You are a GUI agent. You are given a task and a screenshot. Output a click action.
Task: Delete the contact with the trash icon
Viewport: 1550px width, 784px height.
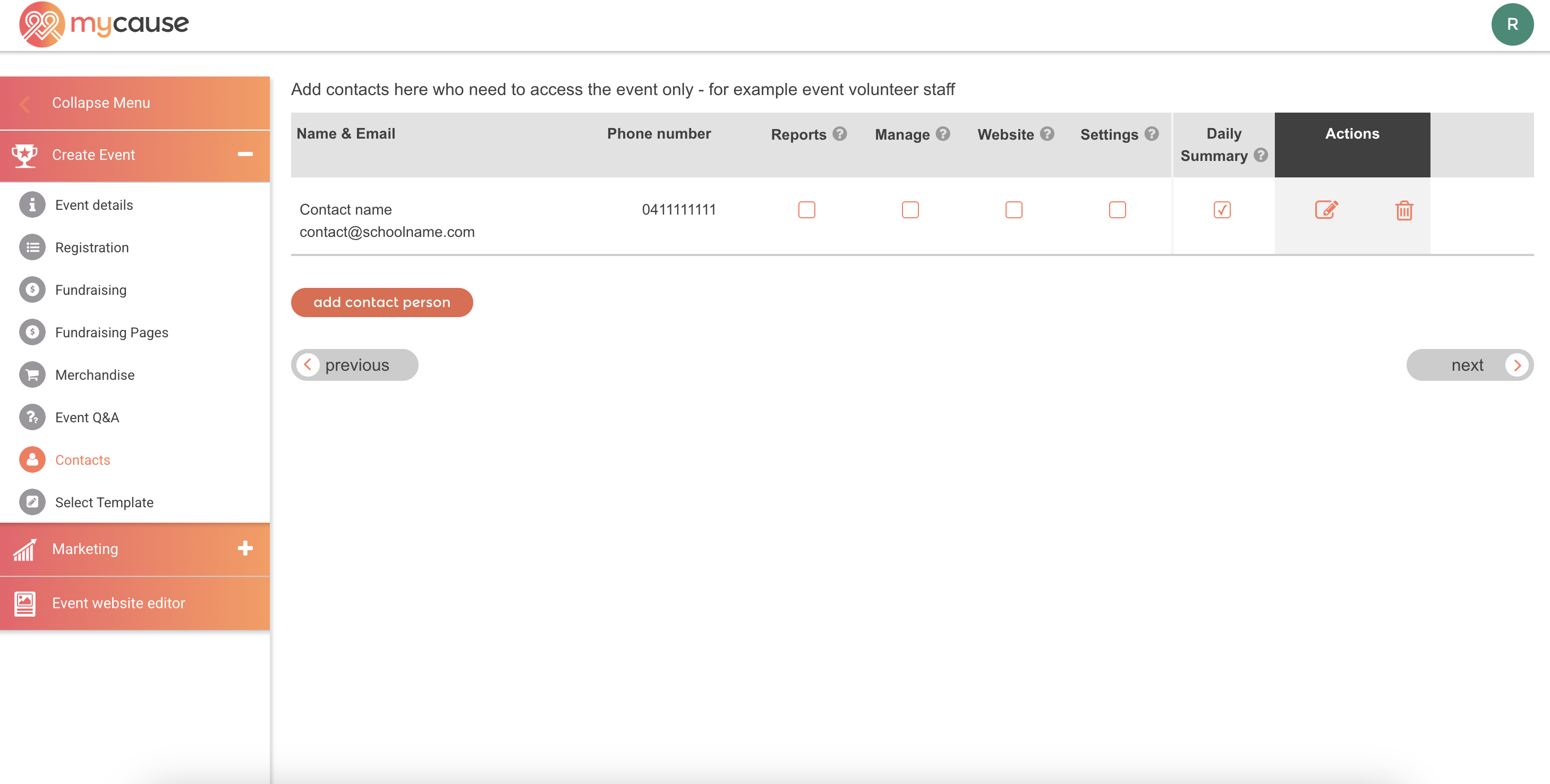[1404, 210]
